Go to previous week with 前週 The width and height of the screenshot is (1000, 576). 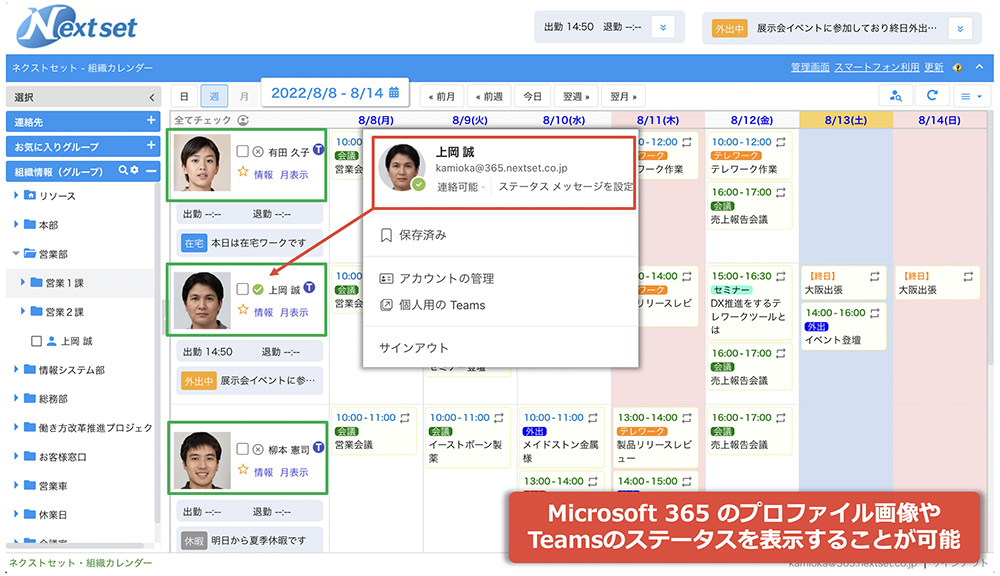pos(489,96)
